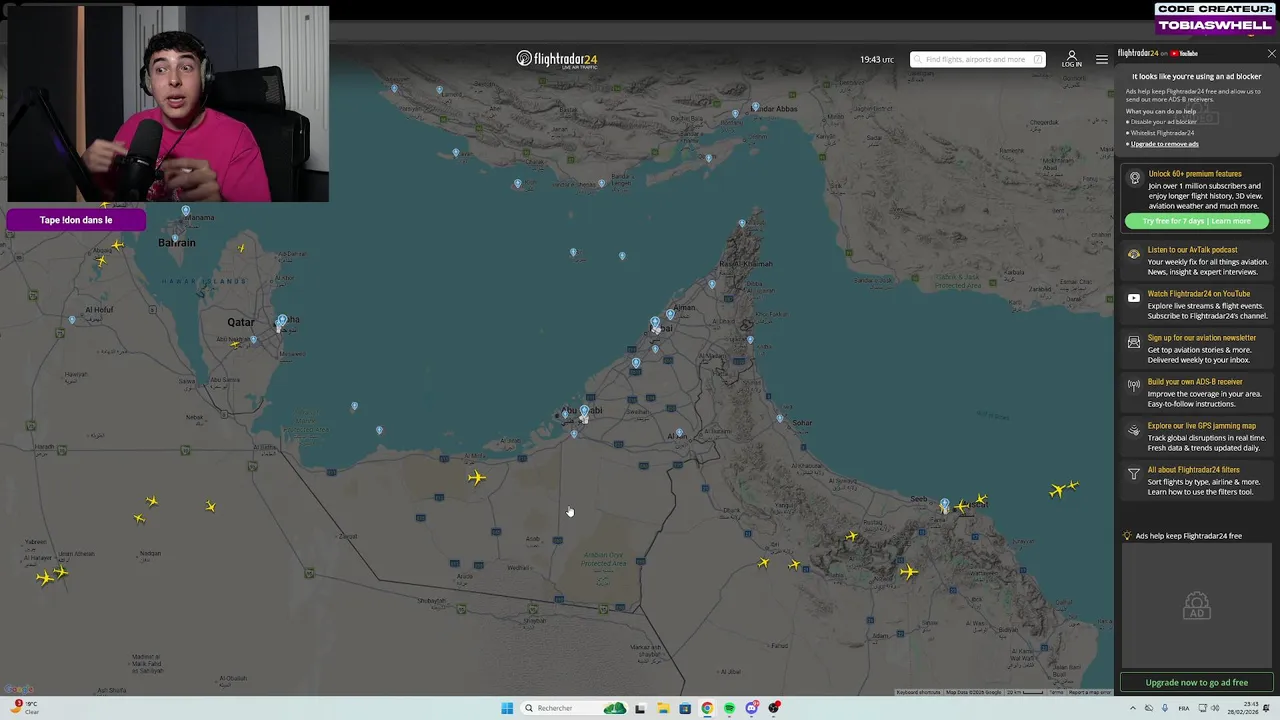Open Explore our live GPS jamming map

tap(1201, 426)
